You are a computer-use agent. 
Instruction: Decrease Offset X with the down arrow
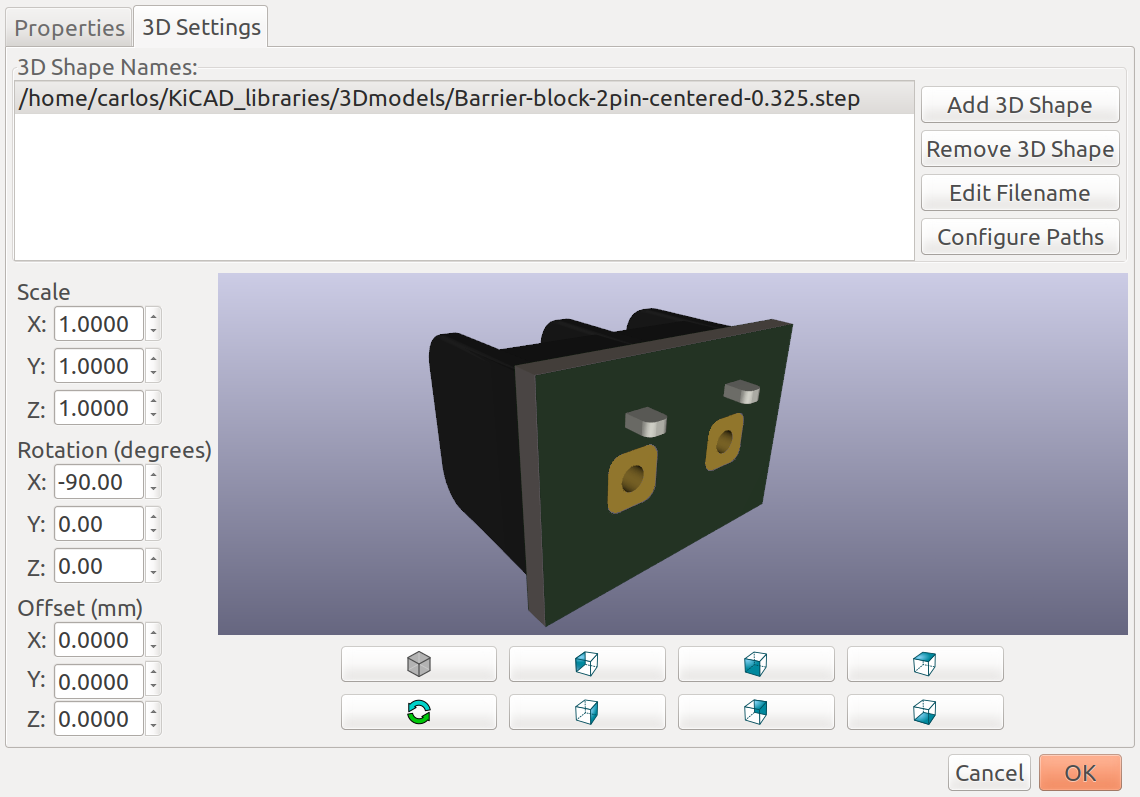[153, 648]
